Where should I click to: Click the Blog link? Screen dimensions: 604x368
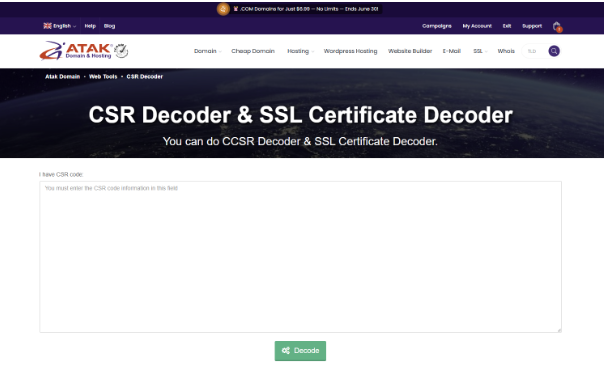(109, 26)
